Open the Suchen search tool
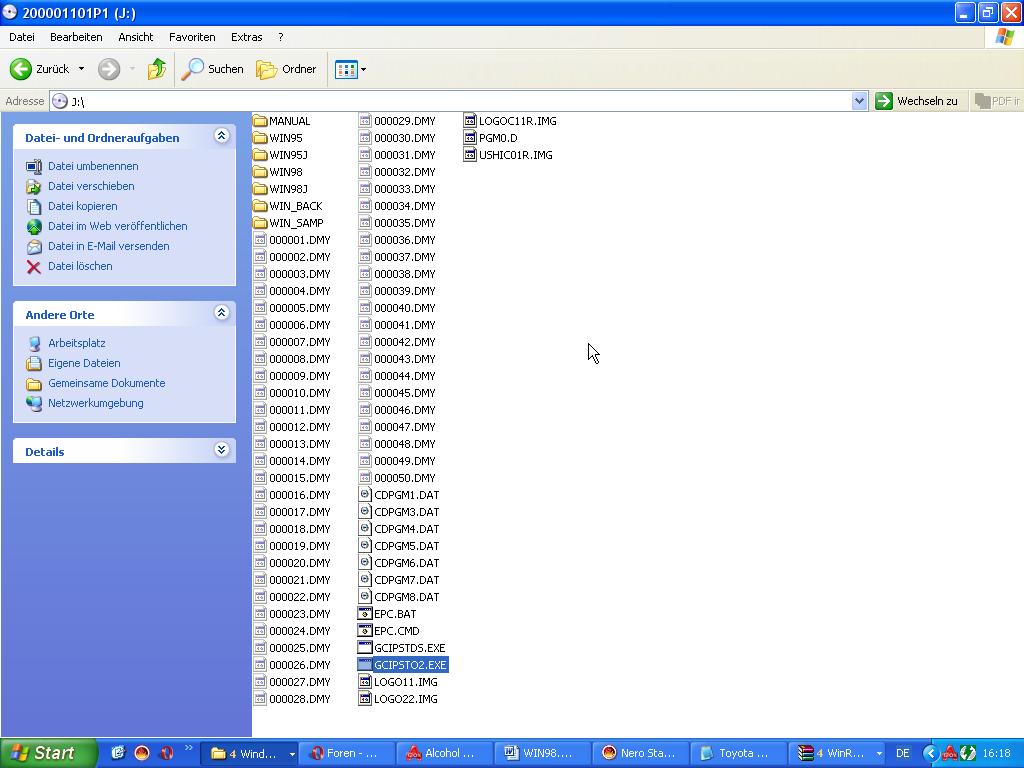The image size is (1024, 768). pyautogui.click(x=212, y=69)
